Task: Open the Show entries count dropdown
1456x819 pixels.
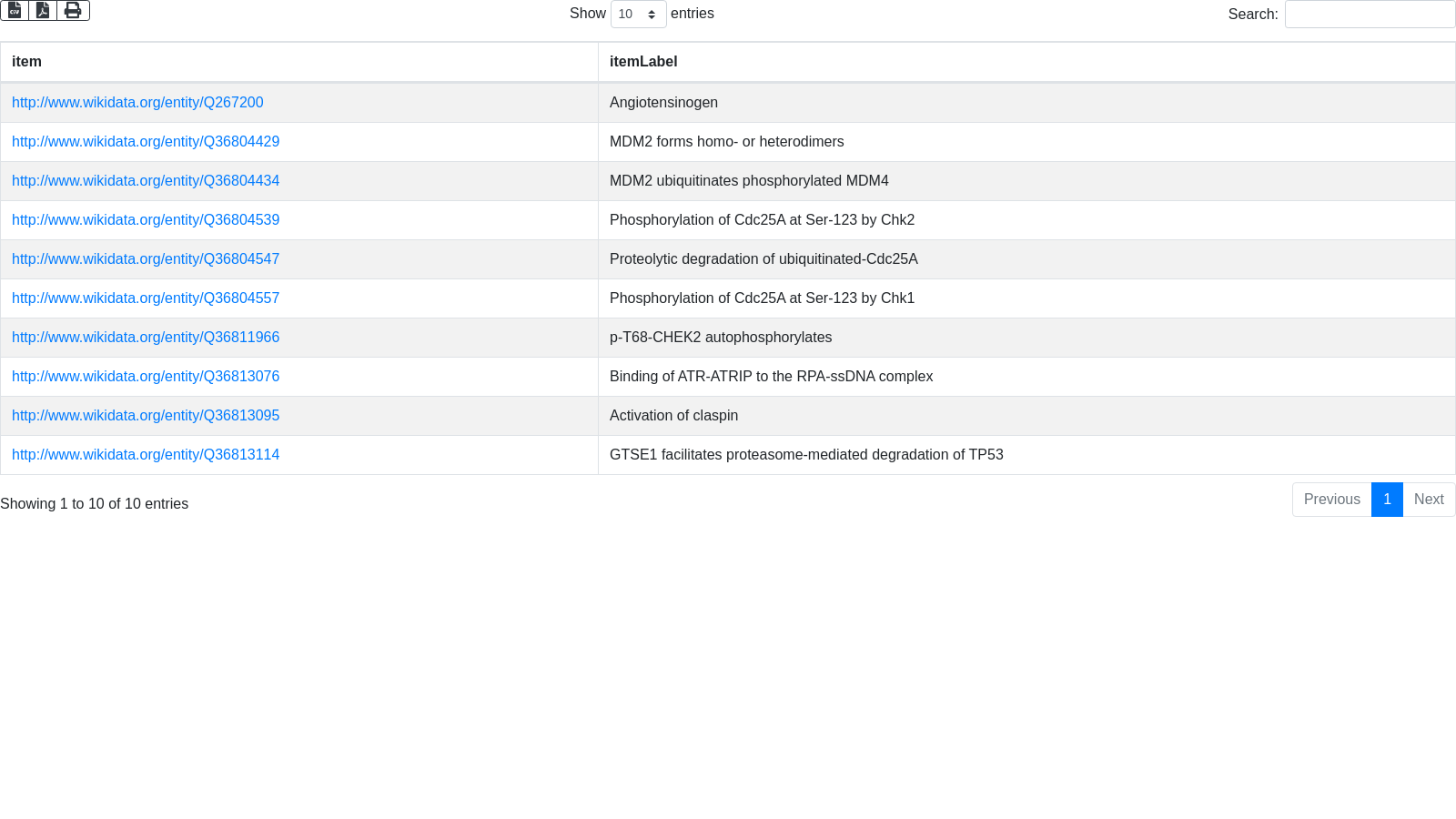Action: click(x=638, y=15)
